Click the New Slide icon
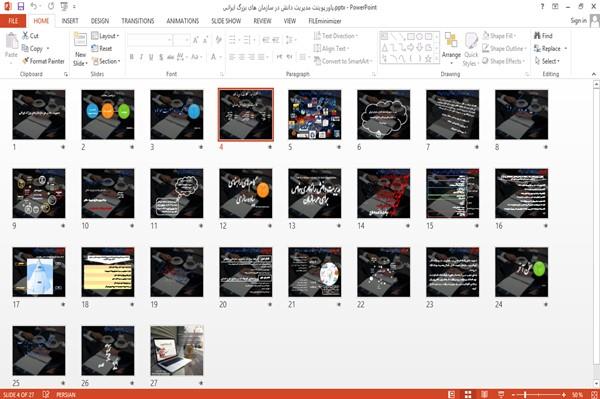Screen dimensions: 600x399 point(80,40)
